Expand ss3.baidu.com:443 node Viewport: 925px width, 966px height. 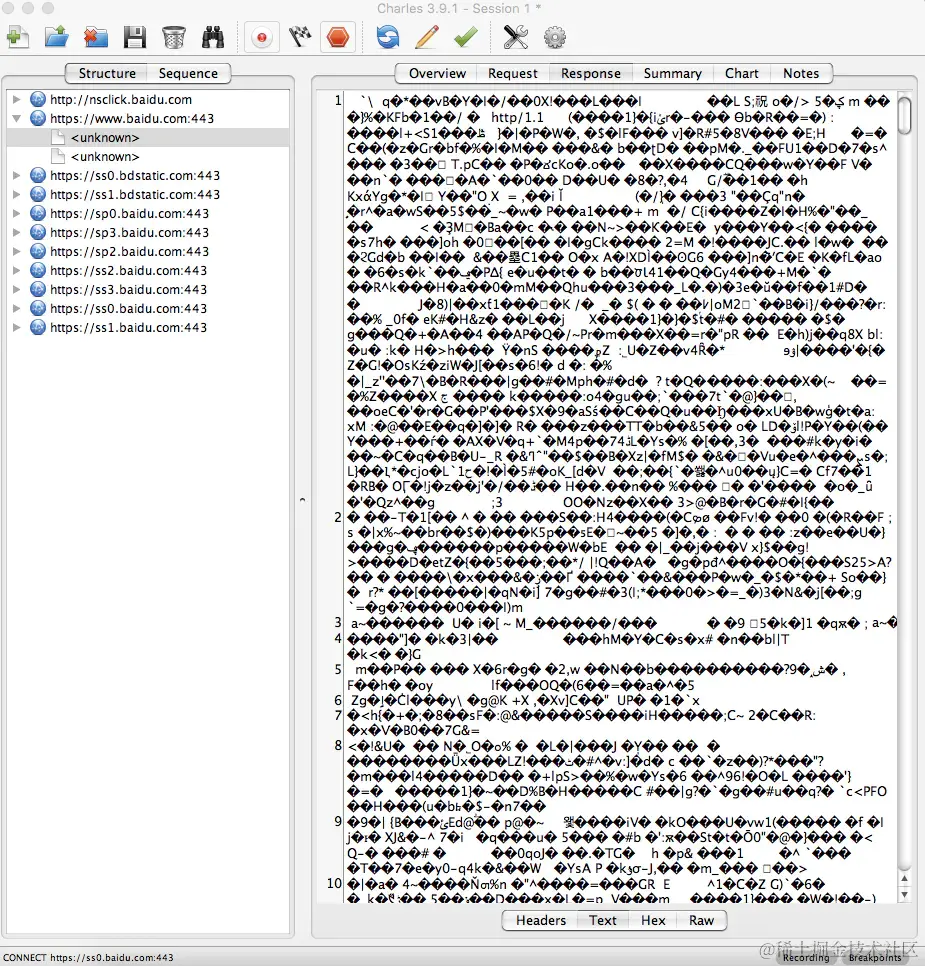click(x=17, y=290)
